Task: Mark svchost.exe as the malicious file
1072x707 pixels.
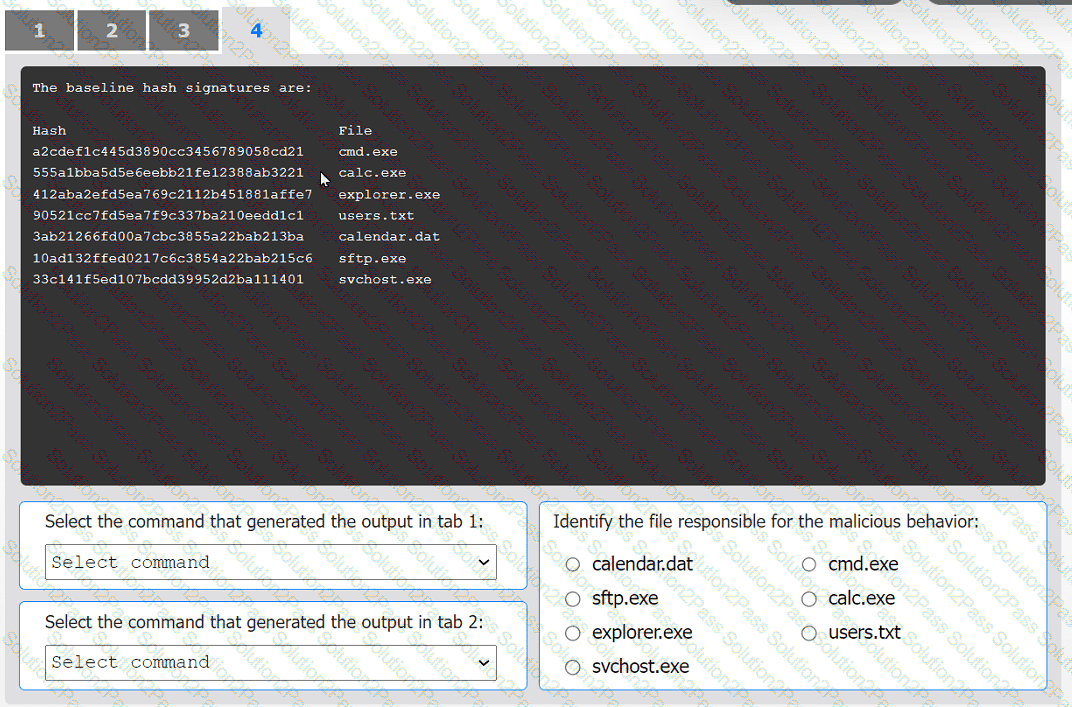Action: point(573,667)
